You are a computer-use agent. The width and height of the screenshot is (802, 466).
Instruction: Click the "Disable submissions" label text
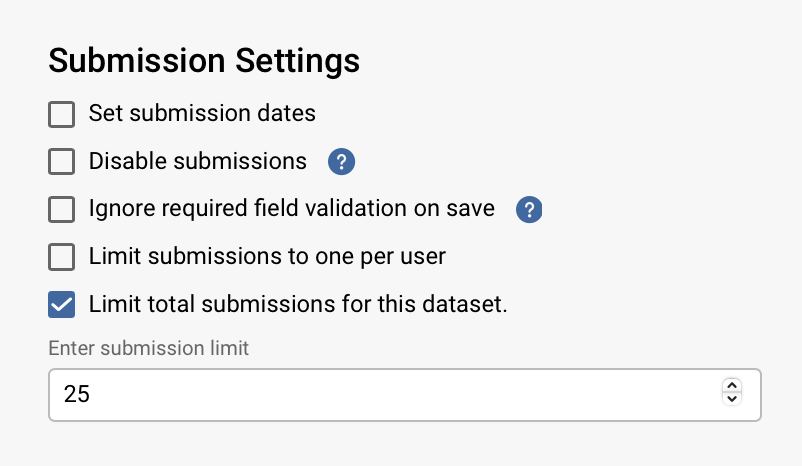197,161
